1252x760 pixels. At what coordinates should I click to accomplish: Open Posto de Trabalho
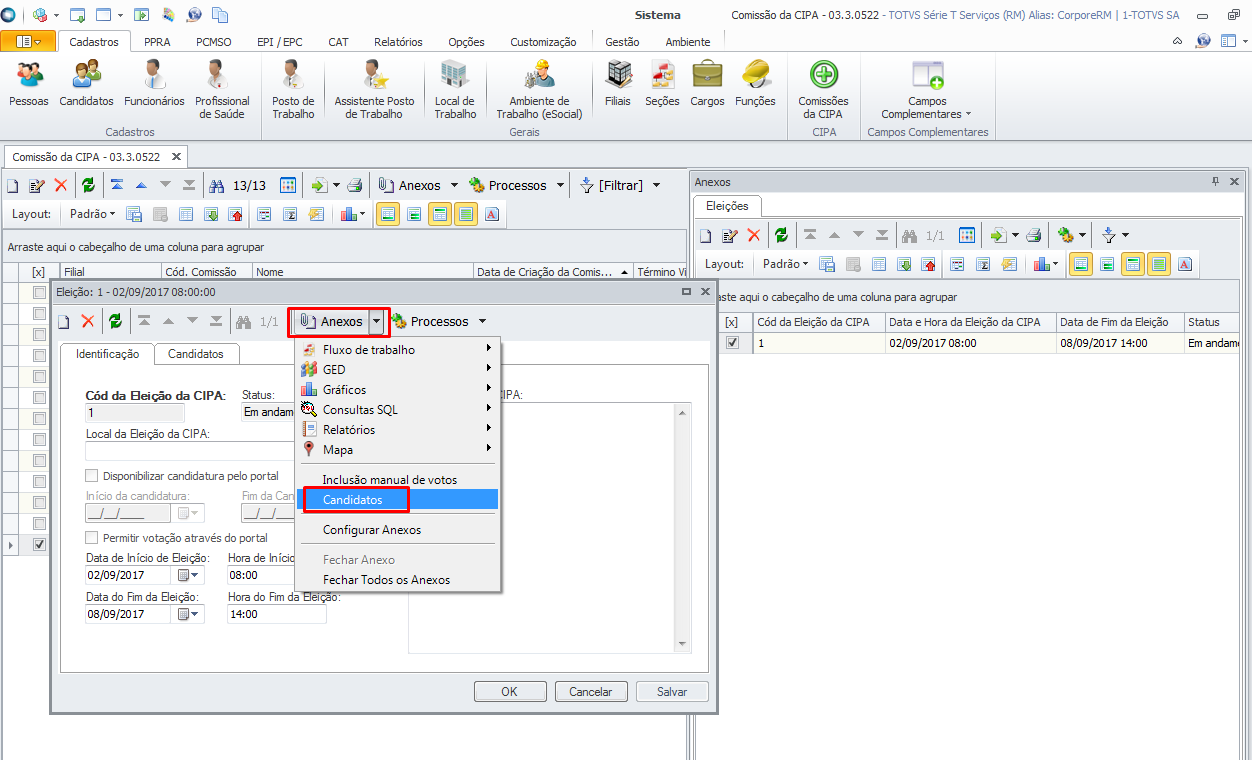(293, 90)
